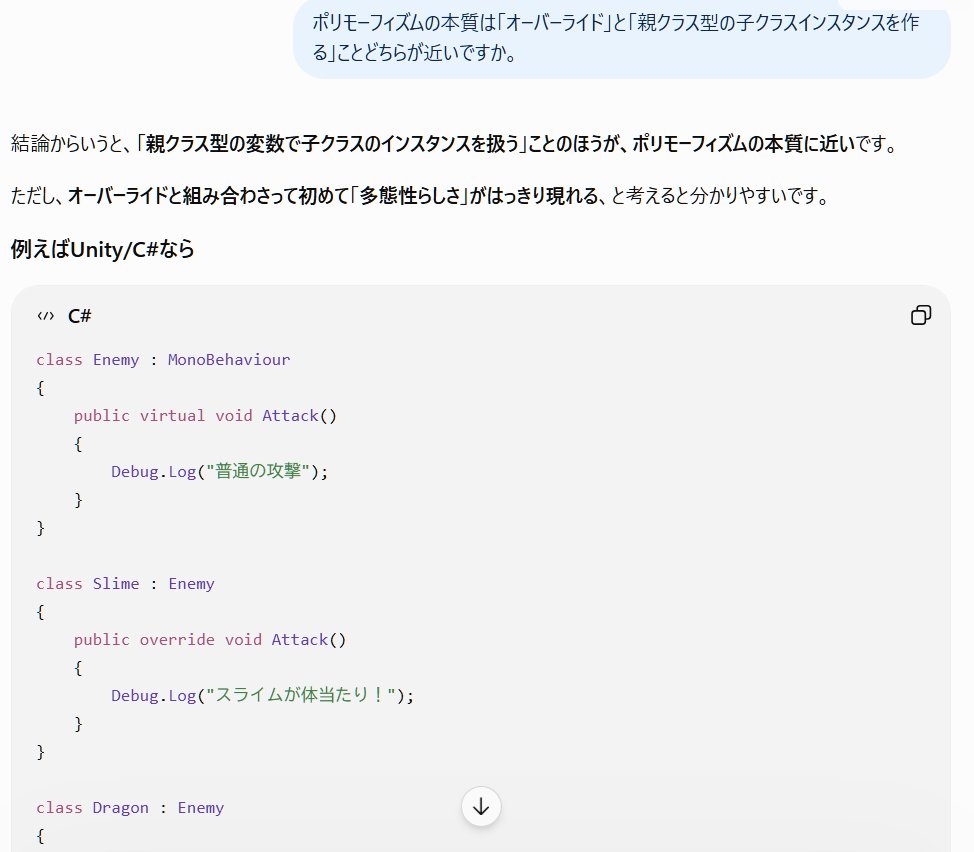Click the line public override void Attack()

(209, 640)
